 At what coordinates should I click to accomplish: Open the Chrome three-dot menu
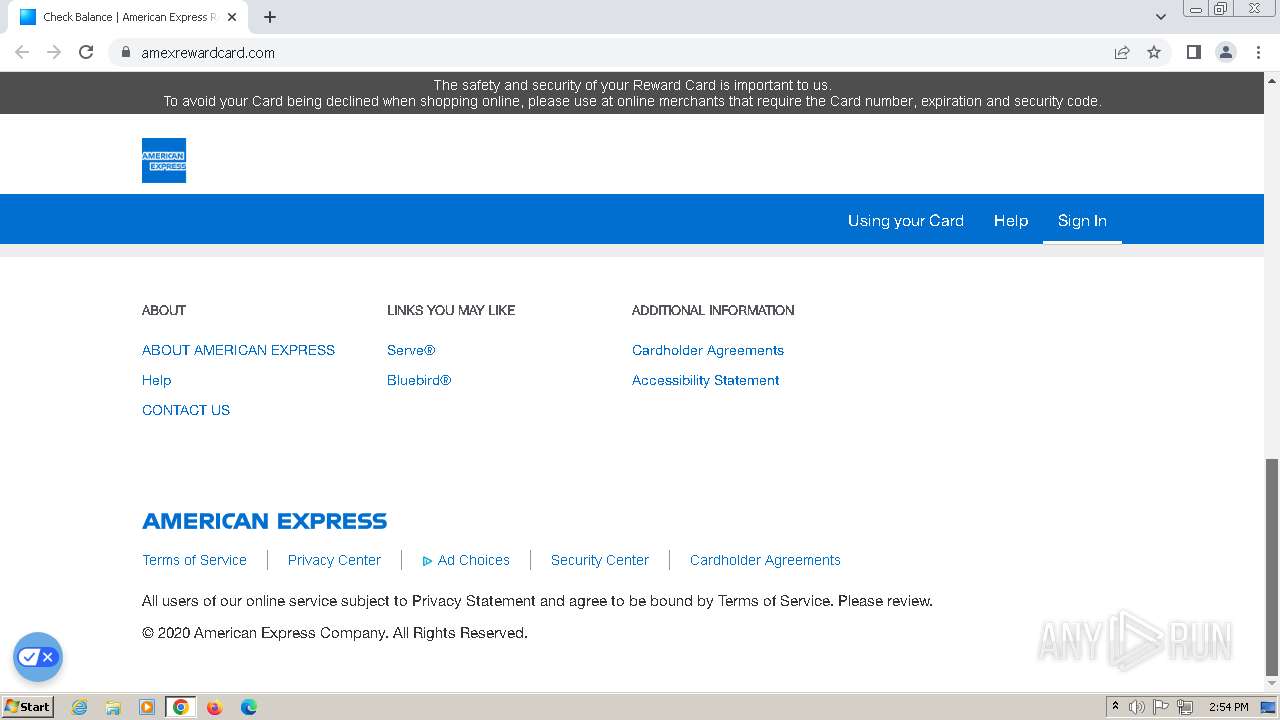pyautogui.click(x=1258, y=52)
